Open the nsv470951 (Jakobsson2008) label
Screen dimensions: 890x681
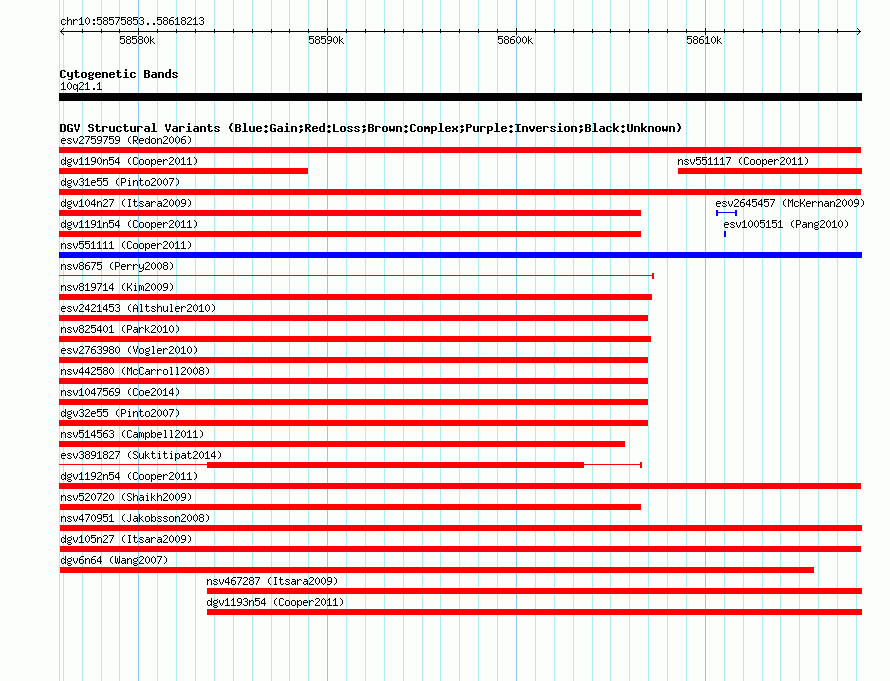(x=135, y=518)
